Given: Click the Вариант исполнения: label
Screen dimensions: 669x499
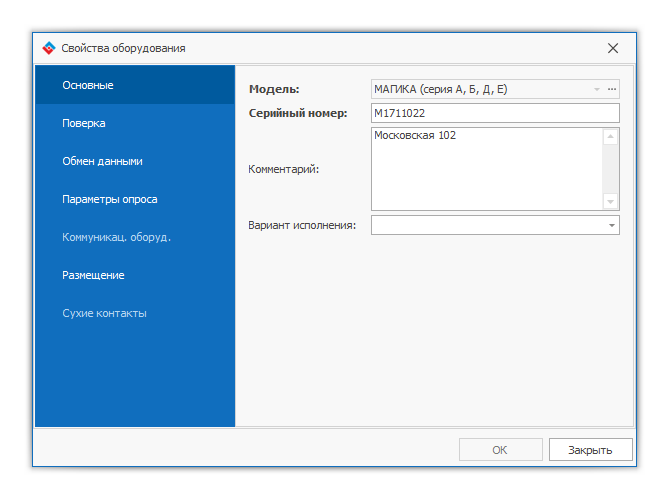Looking at the screenshot, I should [302, 225].
